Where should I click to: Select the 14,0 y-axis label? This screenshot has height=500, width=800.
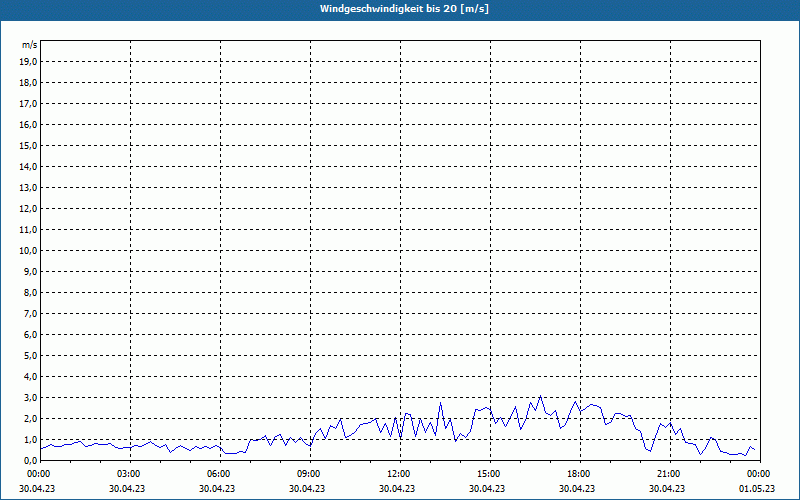click(28, 166)
